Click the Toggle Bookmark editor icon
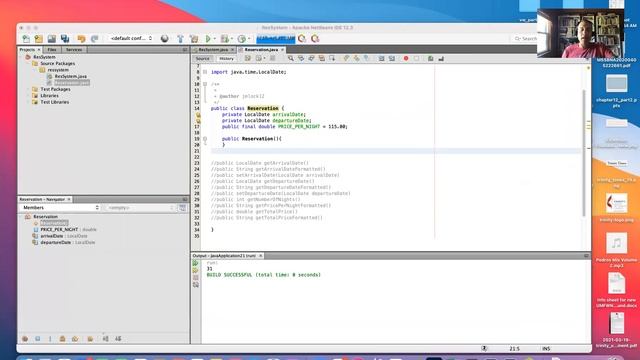 pos(367,59)
